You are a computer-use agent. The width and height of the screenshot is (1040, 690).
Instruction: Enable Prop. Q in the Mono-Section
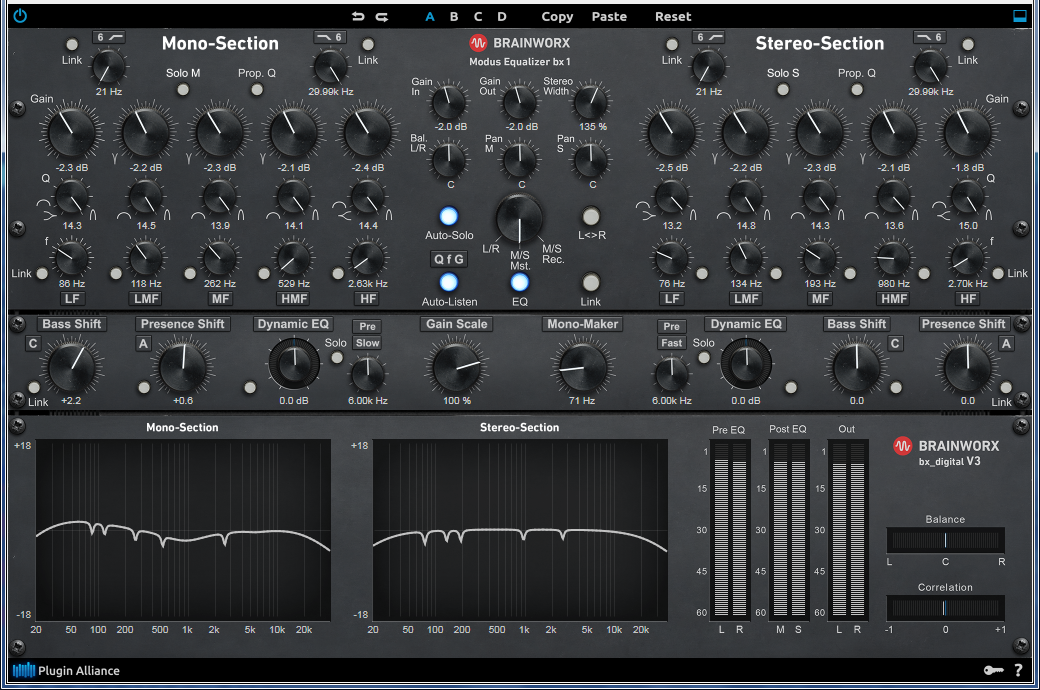pos(257,90)
